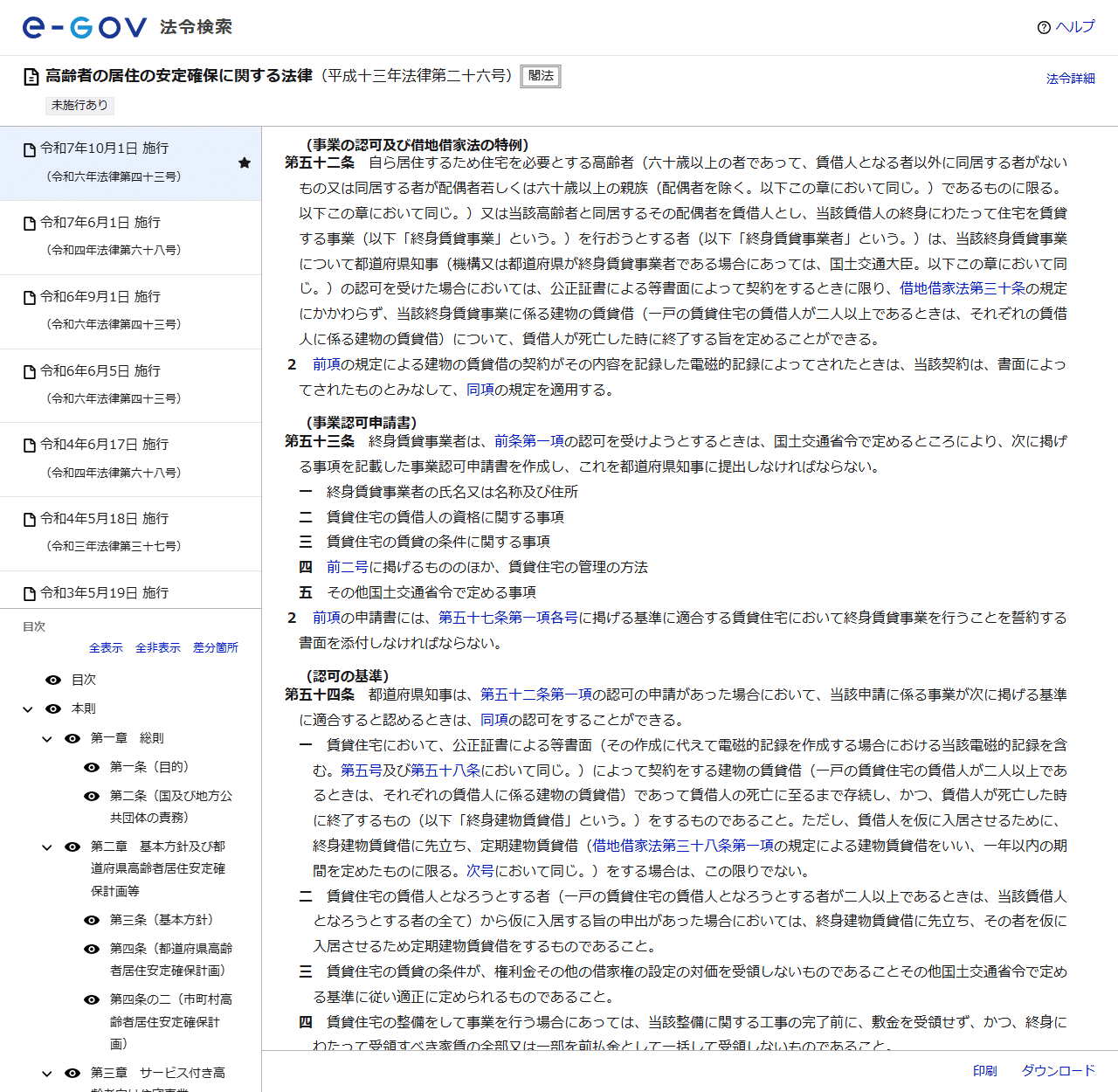Click the ダウンロード button
This screenshot has width=1118, height=1092.
(1059, 1071)
